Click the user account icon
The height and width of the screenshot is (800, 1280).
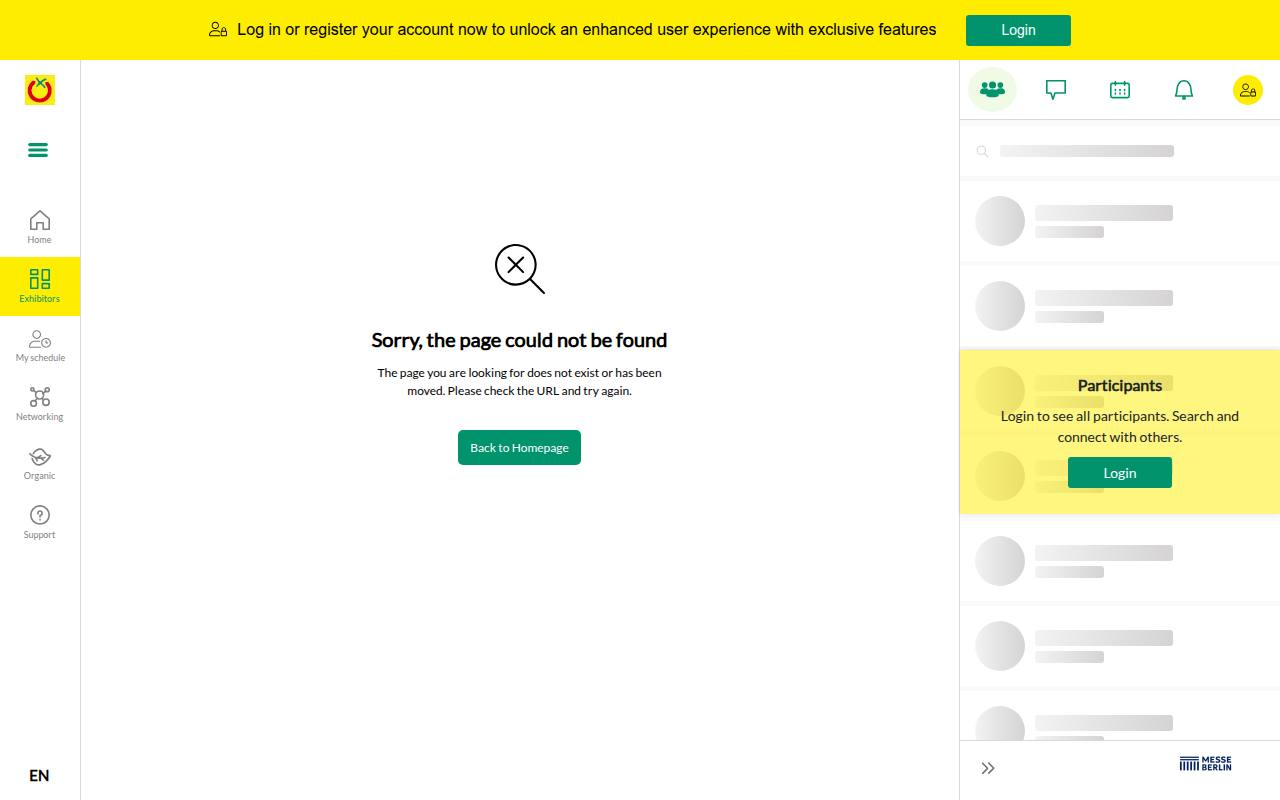pyautogui.click(x=1248, y=90)
